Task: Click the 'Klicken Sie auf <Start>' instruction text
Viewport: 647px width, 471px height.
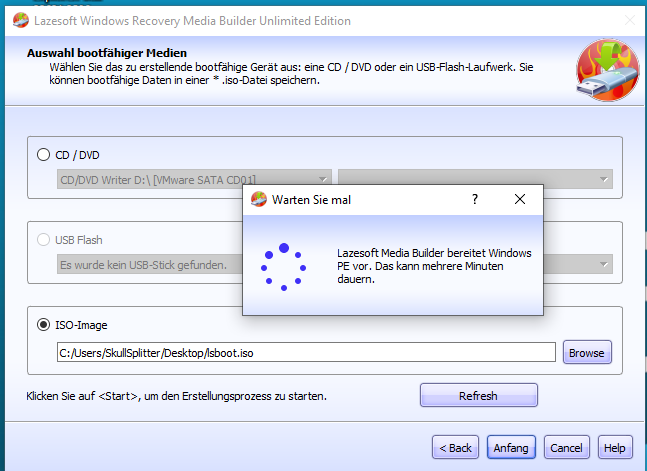Action: coord(177,396)
